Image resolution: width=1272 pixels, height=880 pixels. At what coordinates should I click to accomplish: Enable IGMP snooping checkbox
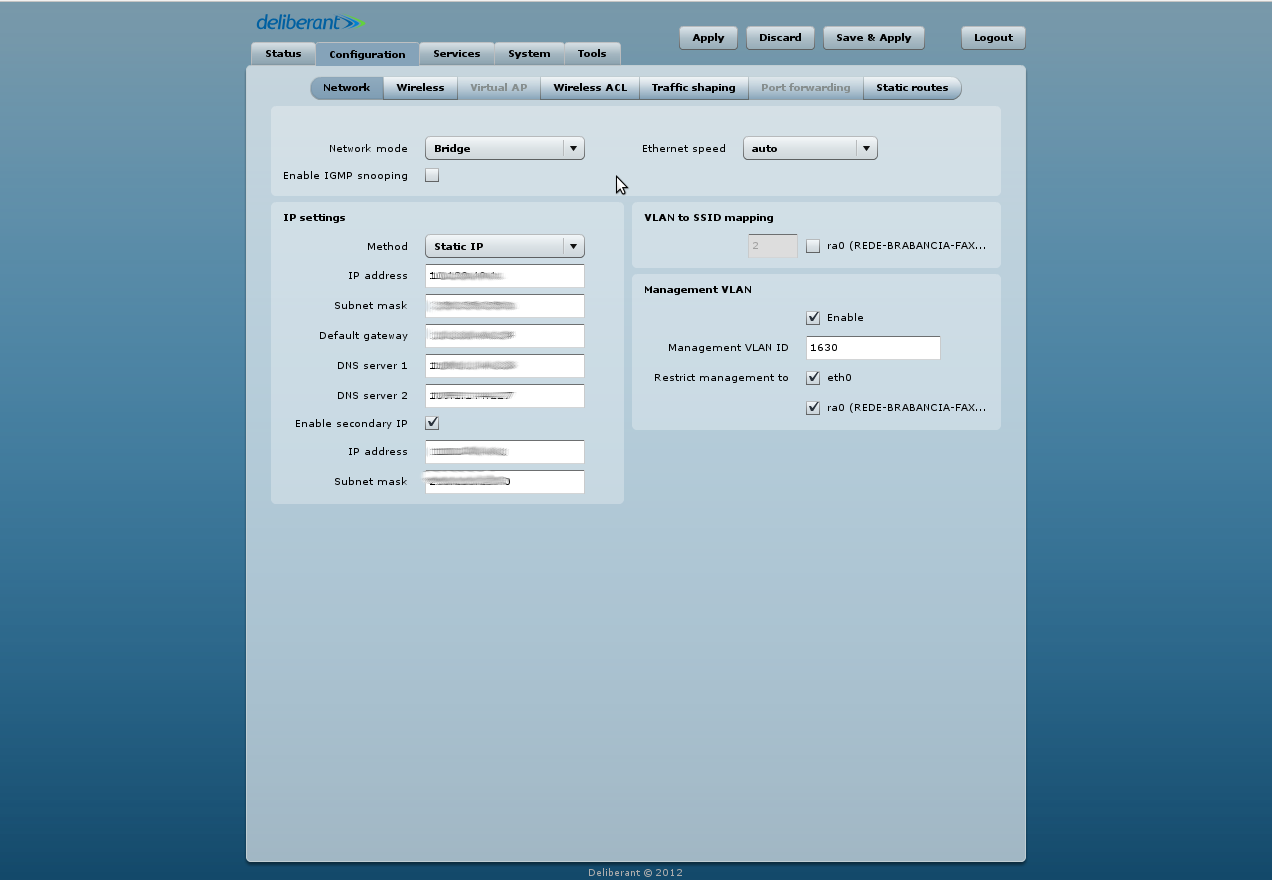tap(432, 176)
